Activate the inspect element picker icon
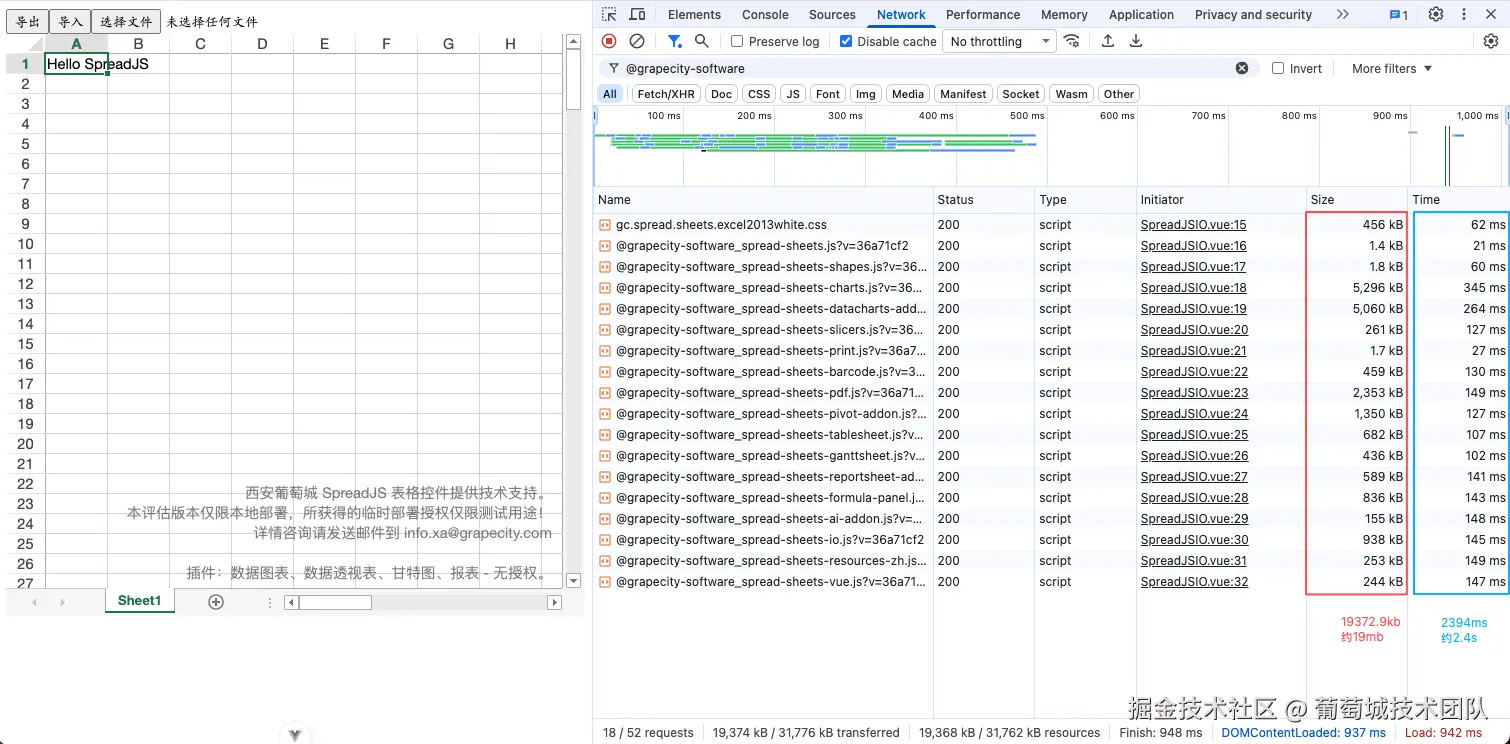 point(609,14)
